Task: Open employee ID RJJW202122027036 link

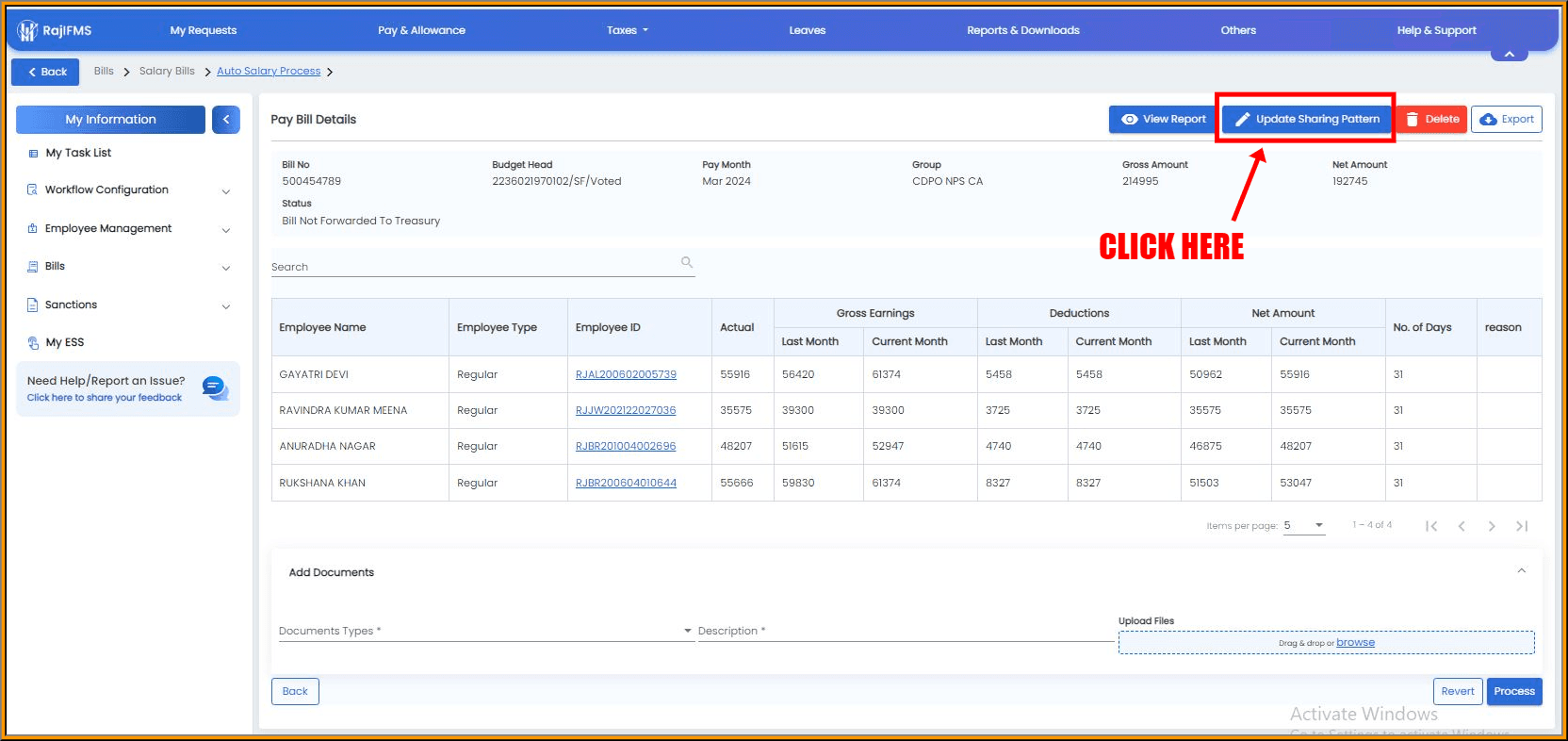Action: coord(626,410)
